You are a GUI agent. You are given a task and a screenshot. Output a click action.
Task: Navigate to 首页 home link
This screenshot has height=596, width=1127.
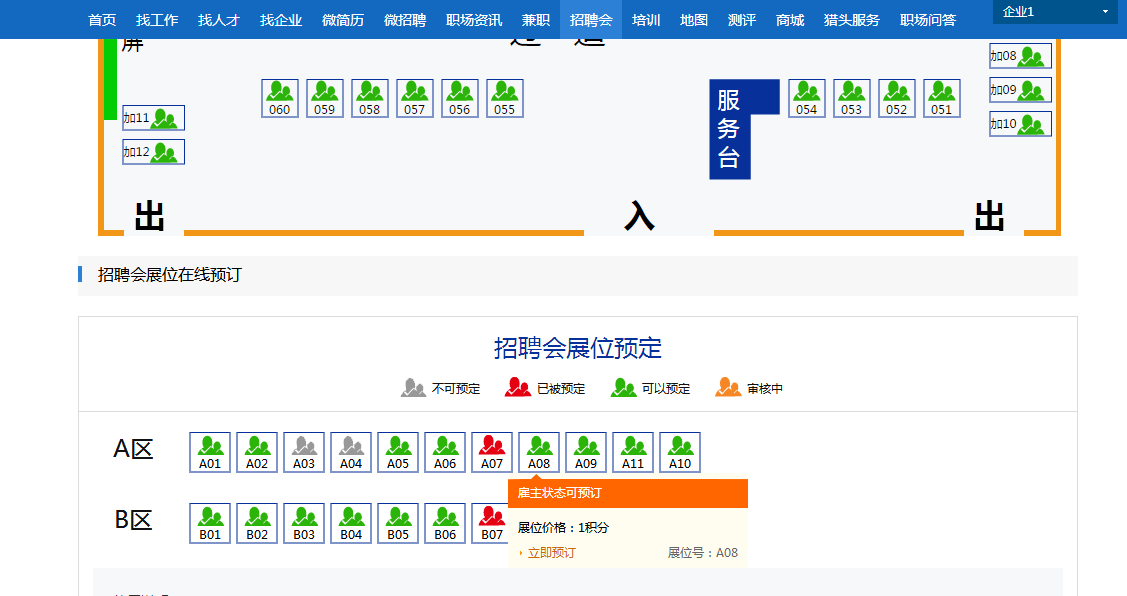pyautogui.click(x=102, y=20)
